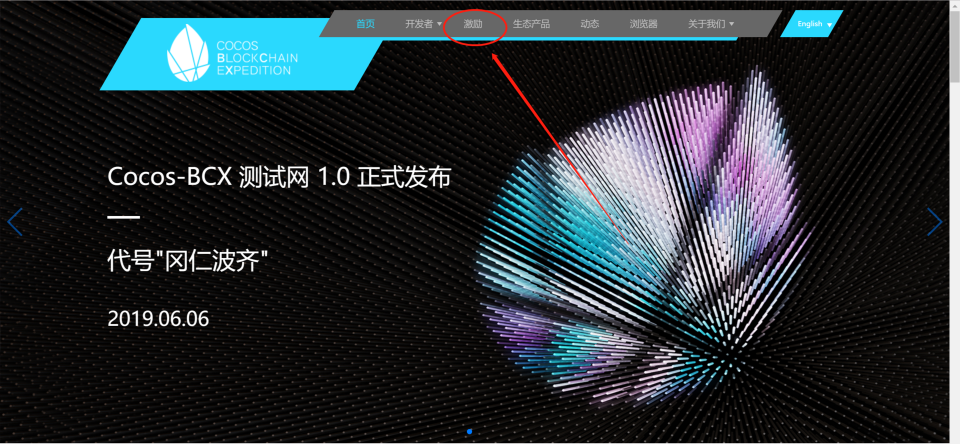
Task: Click the page vertical scrollbar thumb
Action: 954,46
